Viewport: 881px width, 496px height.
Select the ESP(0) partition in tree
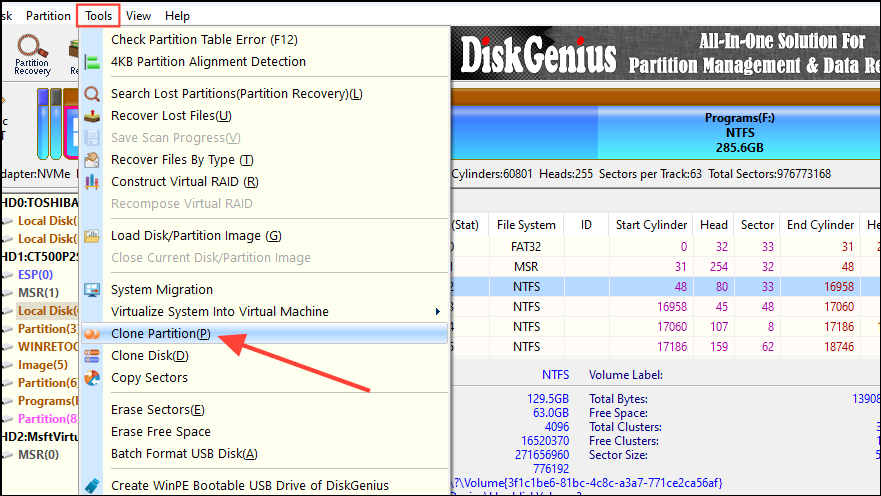(x=35, y=275)
